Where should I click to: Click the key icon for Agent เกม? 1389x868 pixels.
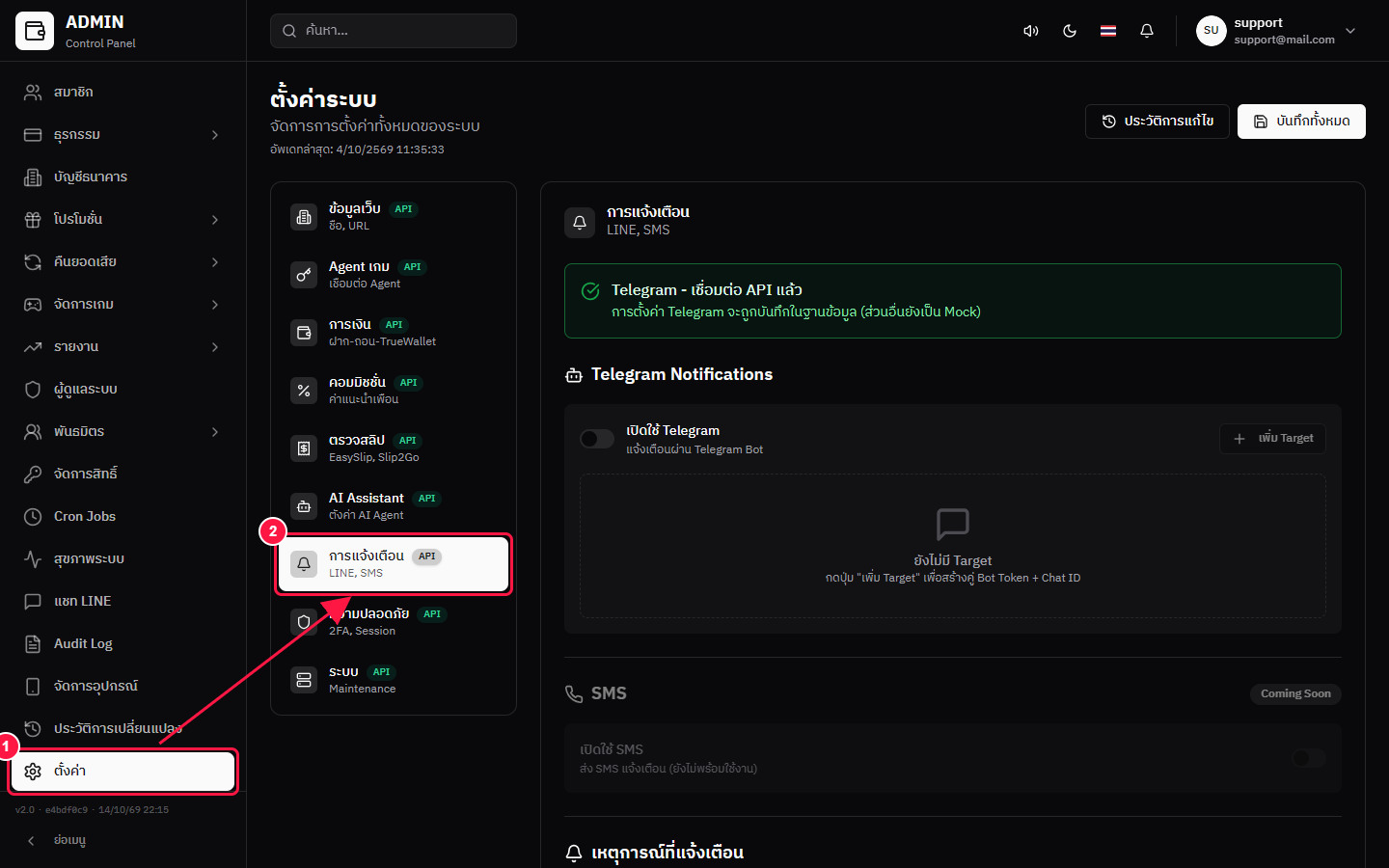click(304, 275)
